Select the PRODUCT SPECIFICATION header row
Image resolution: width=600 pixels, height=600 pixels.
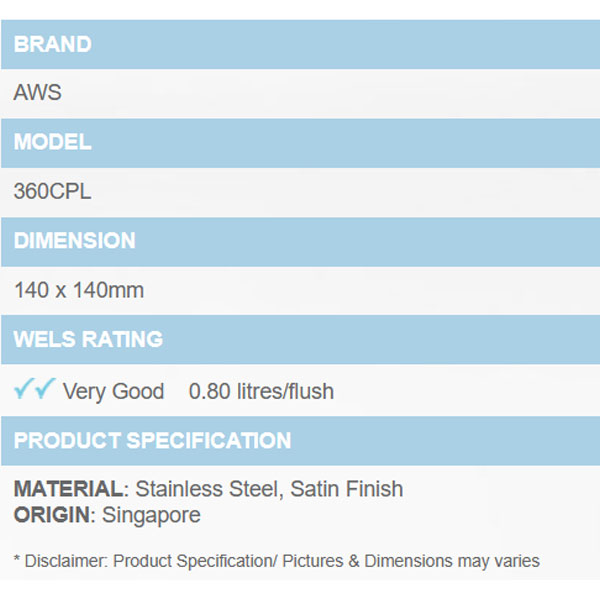[300, 441]
